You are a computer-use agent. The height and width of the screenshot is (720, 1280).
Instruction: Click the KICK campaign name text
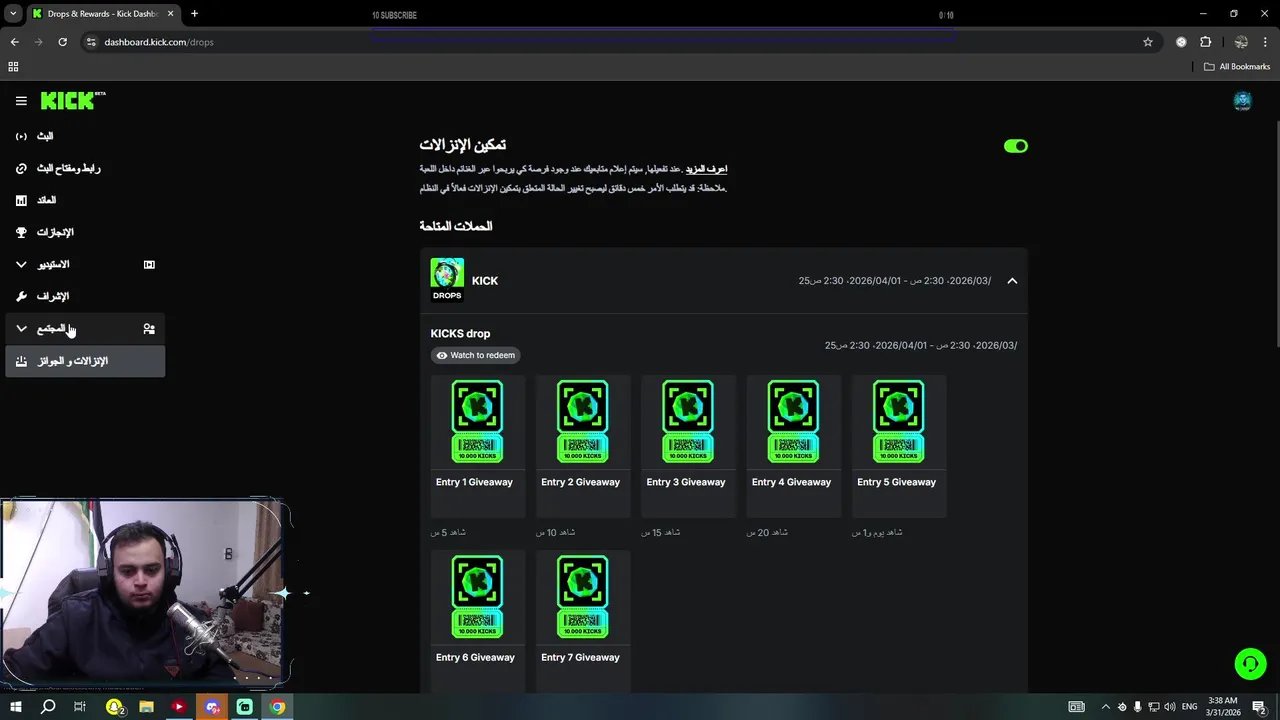(x=485, y=281)
